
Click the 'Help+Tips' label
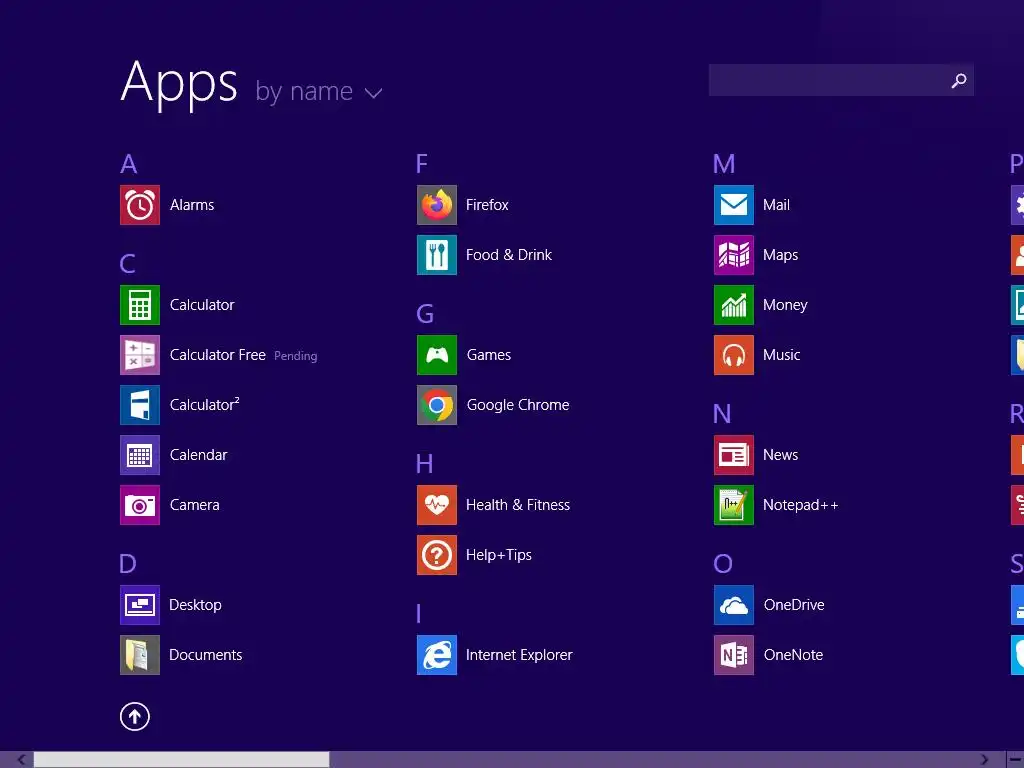(499, 555)
